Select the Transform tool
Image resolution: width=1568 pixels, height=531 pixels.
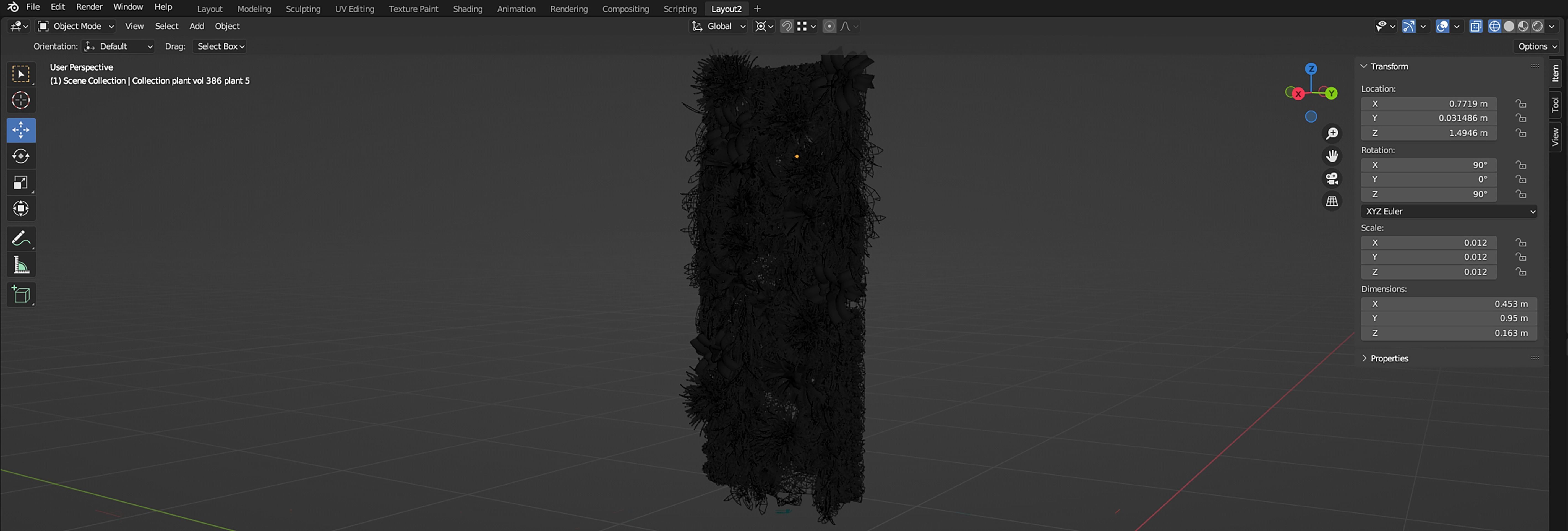(x=21, y=208)
